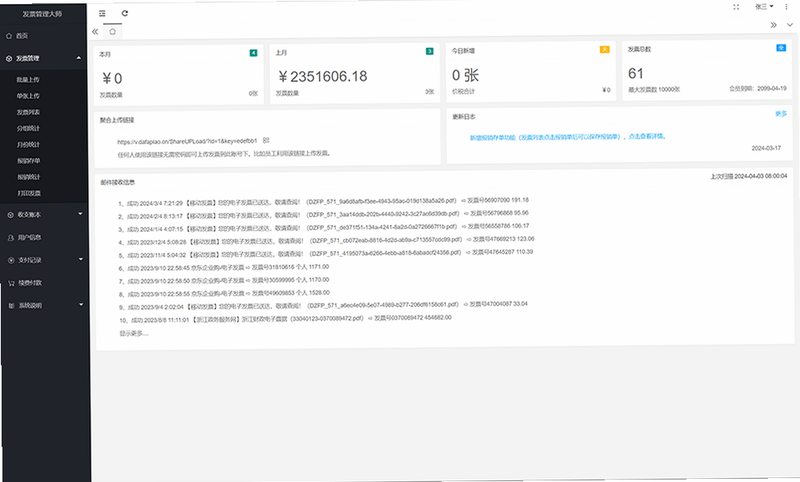This screenshot has height=482, width=800.
Task: Click mail record 5 dated 2023/11/4
Action: [326, 253]
